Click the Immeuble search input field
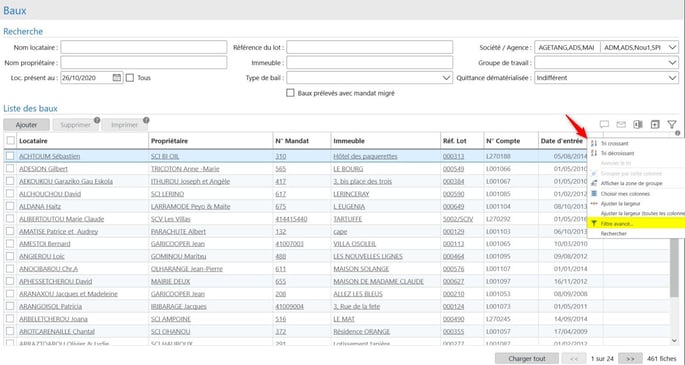 370,62
